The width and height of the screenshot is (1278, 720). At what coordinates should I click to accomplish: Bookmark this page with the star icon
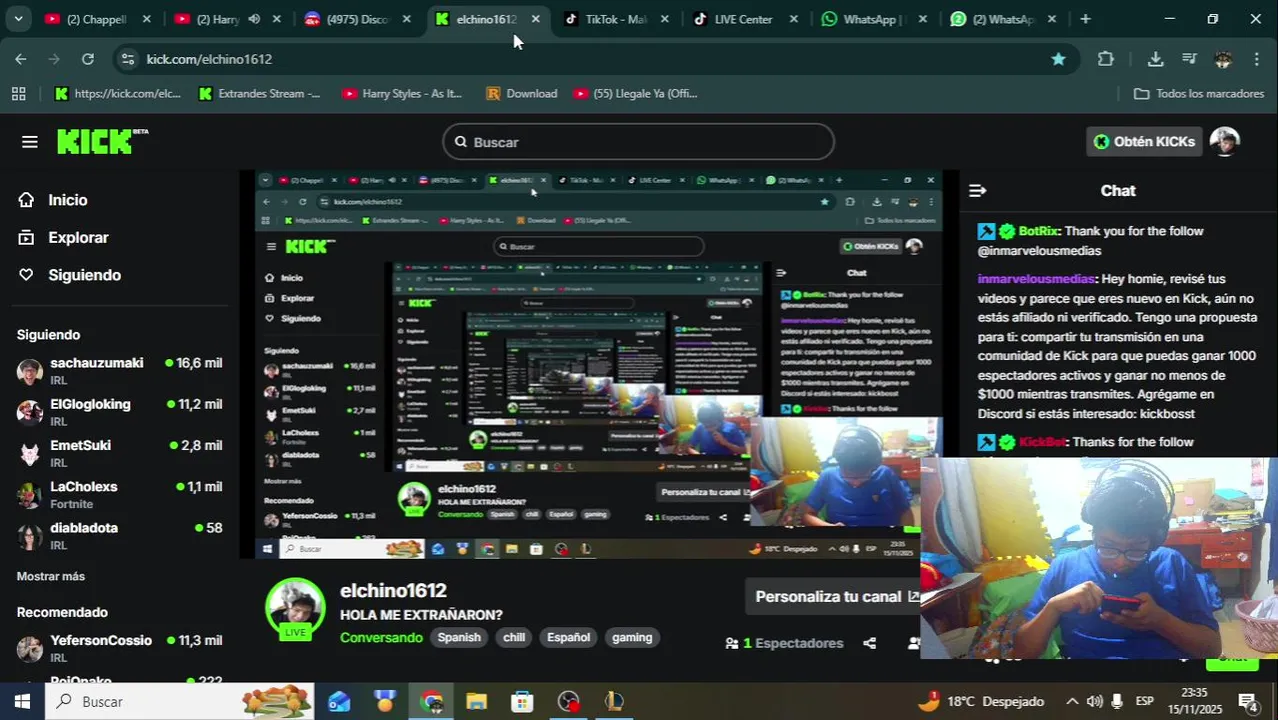[1058, 59]
